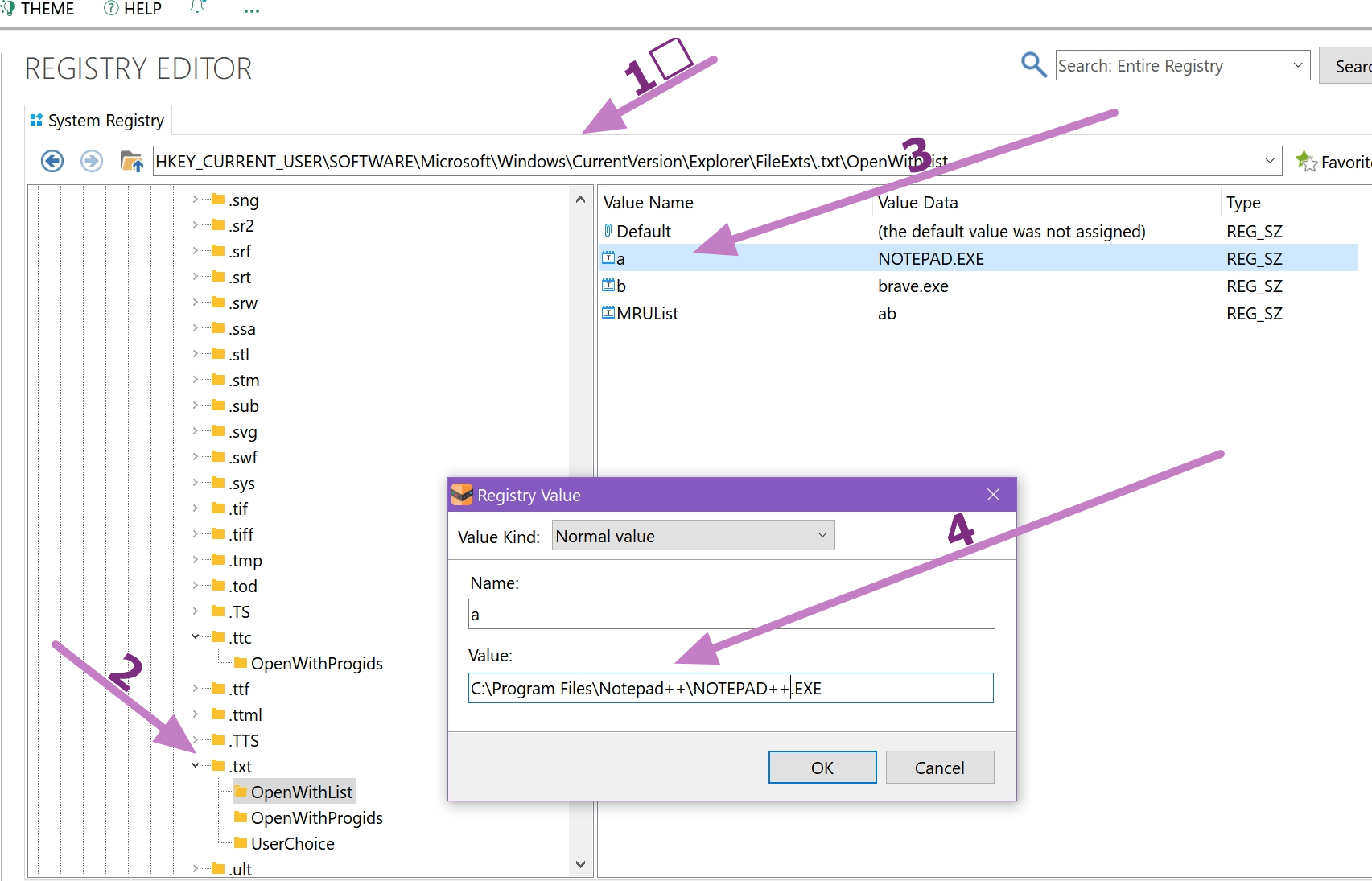The width and height of the screenshot is (1372, 881).
Task: Click the forward navigation arrow icon
Action: click(92, 161)
